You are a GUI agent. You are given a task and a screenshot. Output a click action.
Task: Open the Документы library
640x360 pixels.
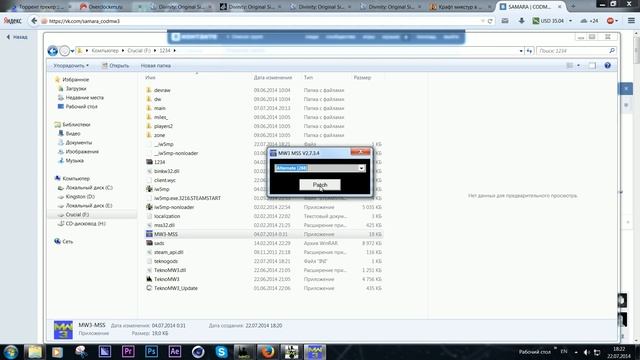(x=79, y=142)
